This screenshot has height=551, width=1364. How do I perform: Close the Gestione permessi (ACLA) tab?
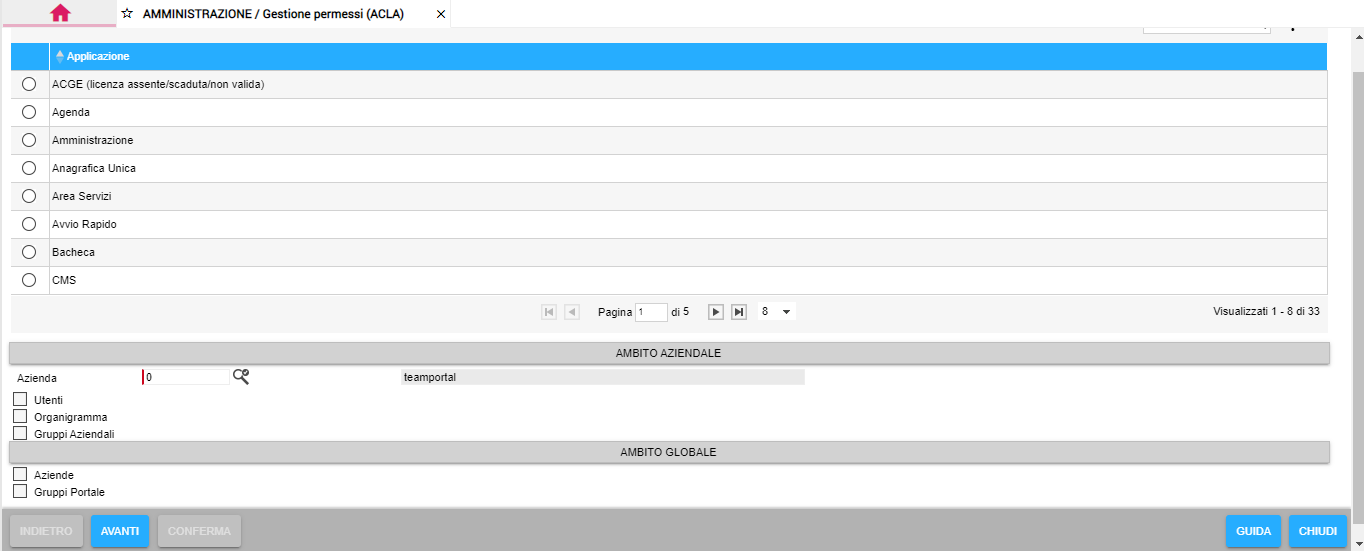(441, 14)
